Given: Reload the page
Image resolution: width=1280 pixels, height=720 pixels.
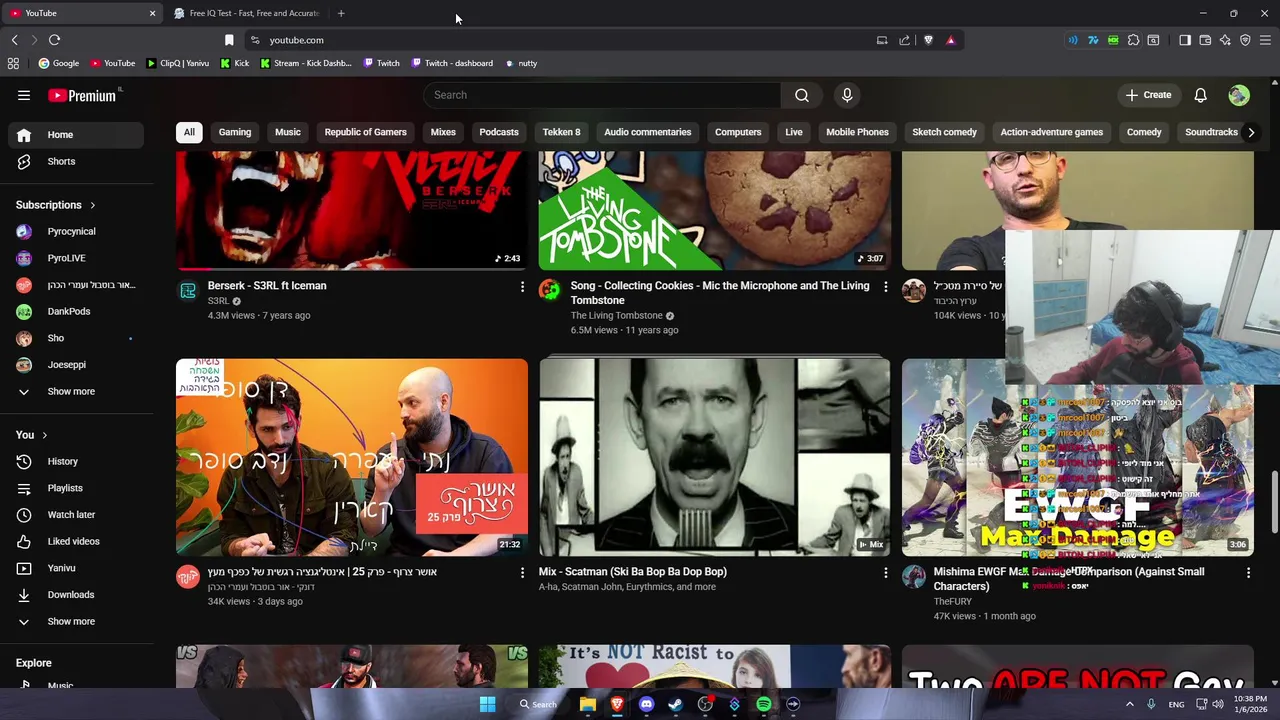Looking at the screenshot, I should coord(54,40).
